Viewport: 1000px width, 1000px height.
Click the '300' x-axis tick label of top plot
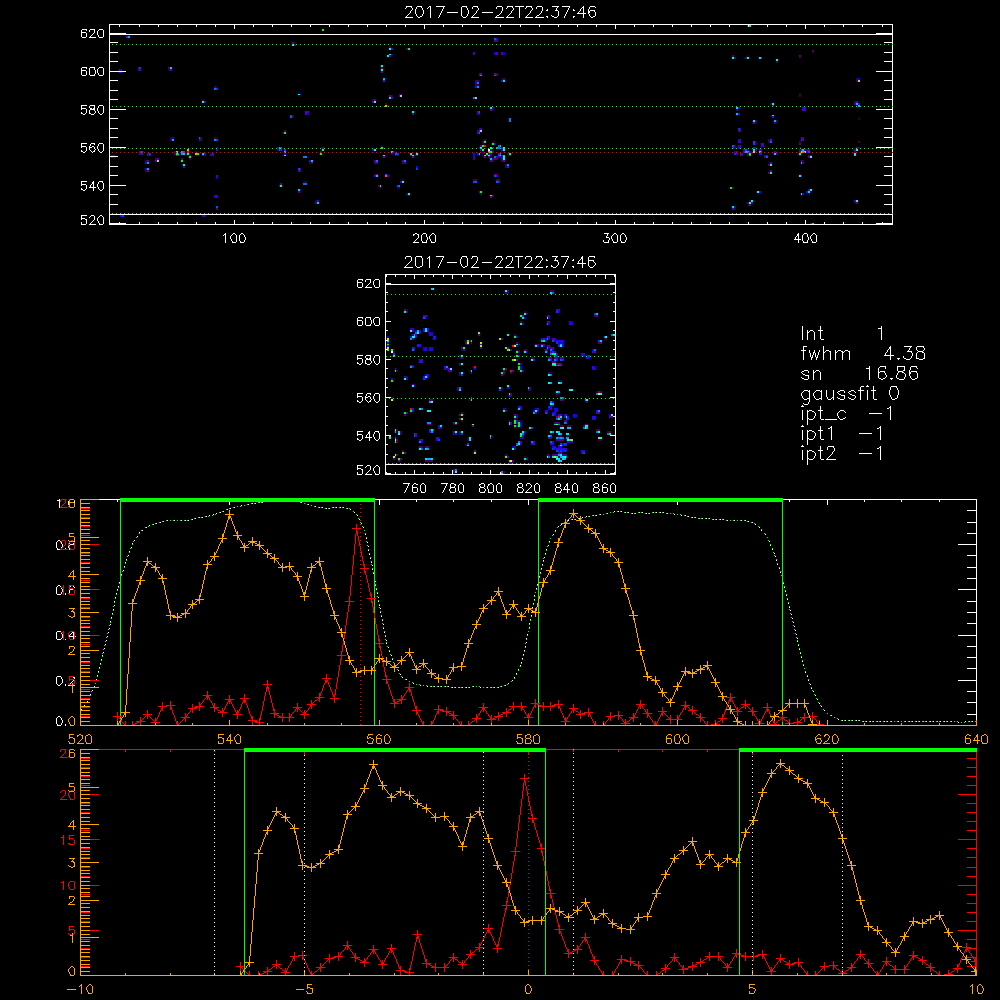(615, 239)
